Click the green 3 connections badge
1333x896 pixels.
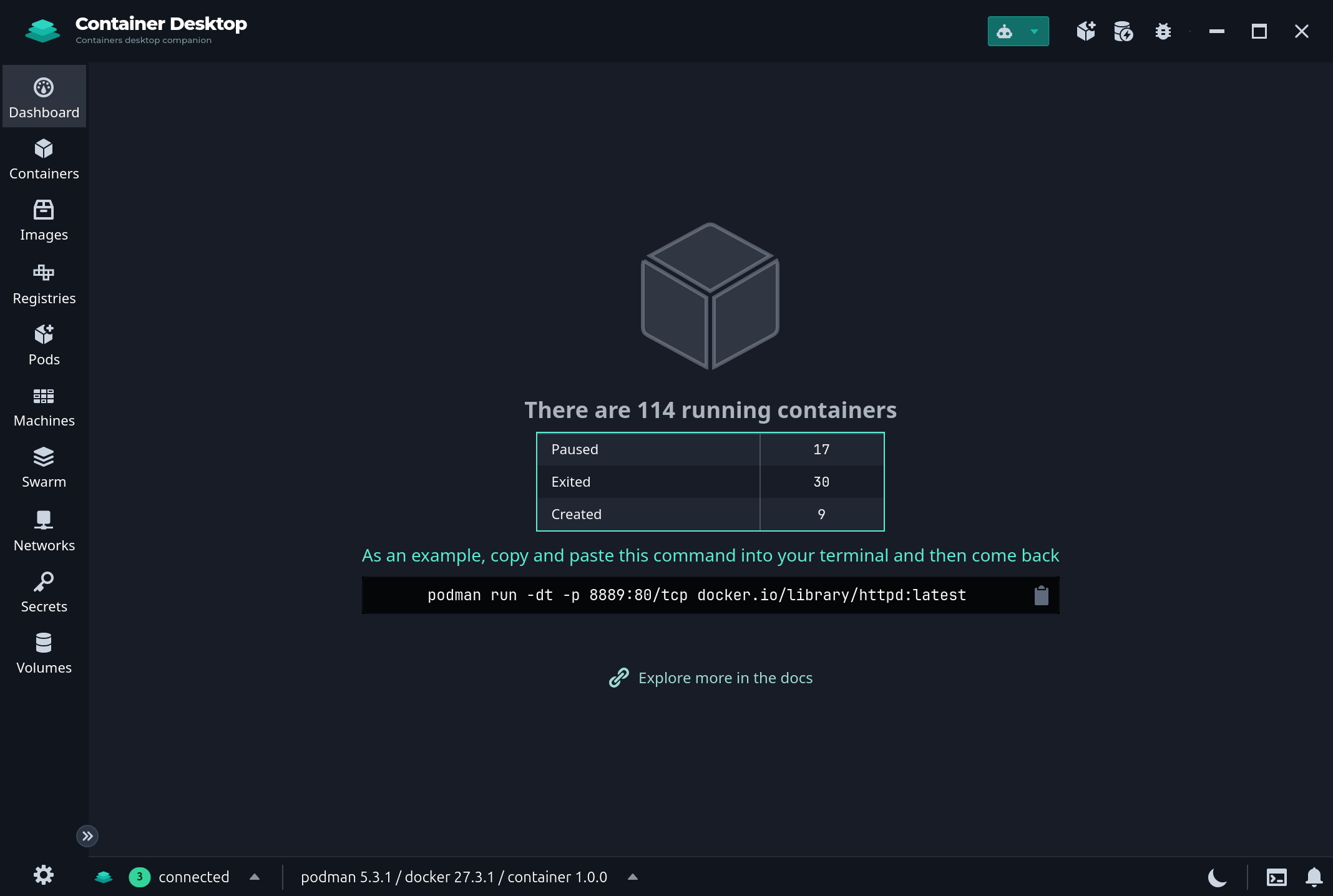coord(139,877)
